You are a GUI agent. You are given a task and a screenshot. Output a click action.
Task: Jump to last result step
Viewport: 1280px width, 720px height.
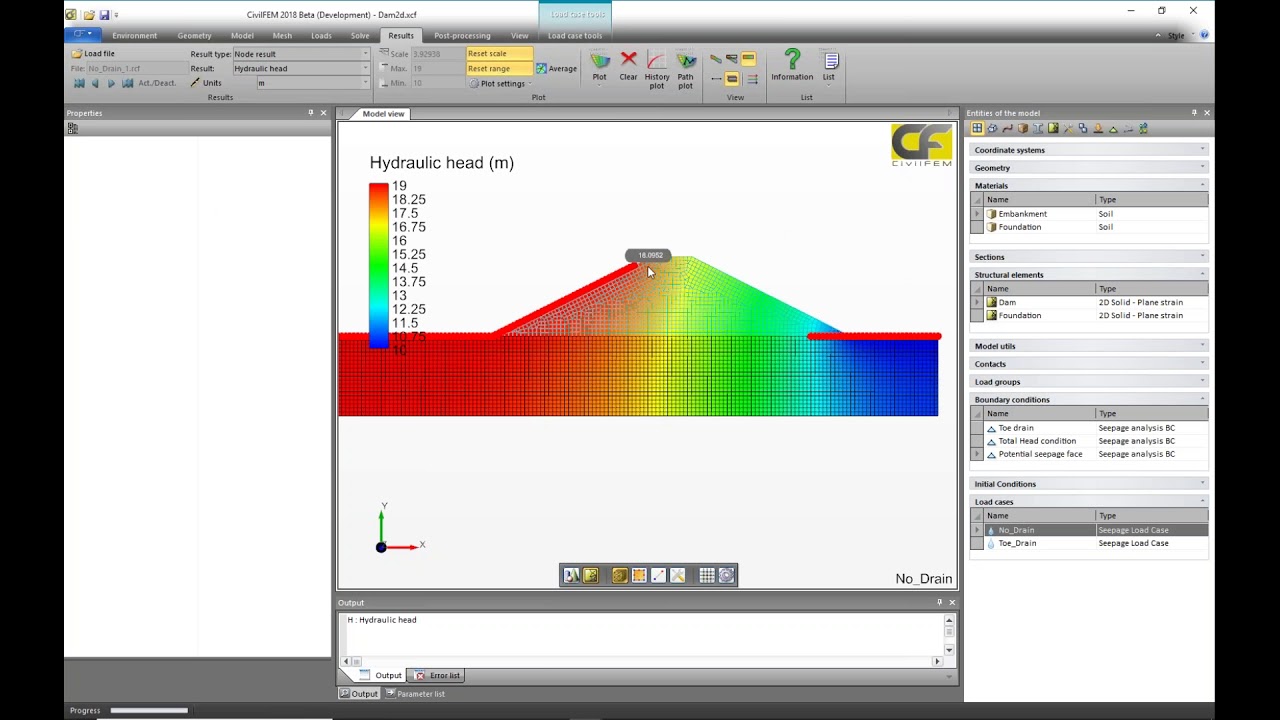click(127, 83)
